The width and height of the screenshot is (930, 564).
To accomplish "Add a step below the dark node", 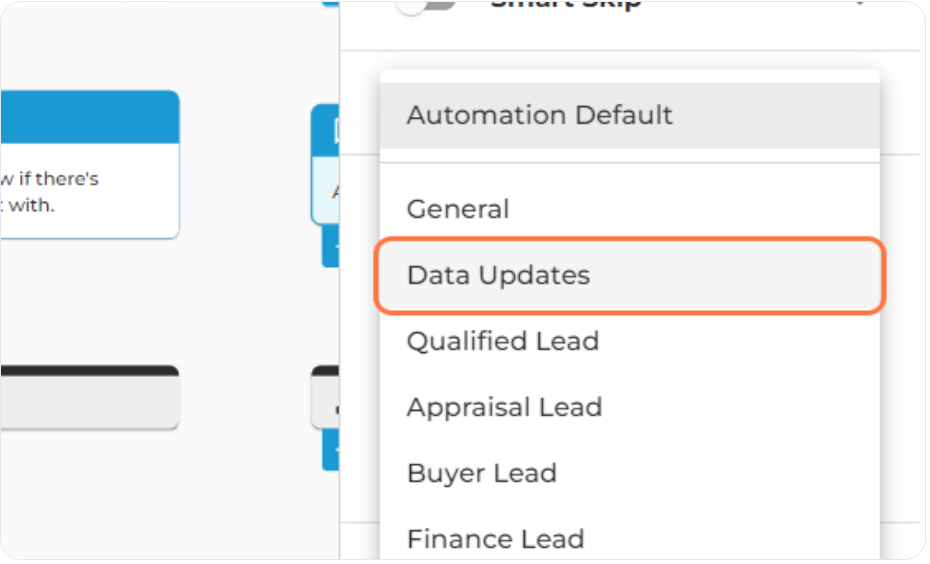I will pos(331,450).
